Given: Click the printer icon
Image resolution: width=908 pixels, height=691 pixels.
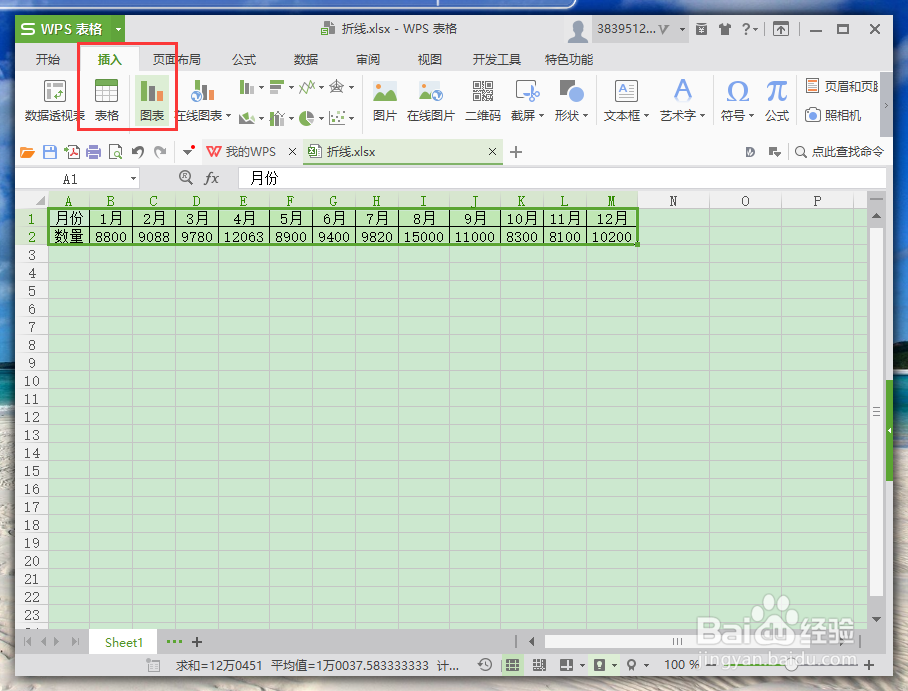Looking at the screenshot, I should [93, 152].
